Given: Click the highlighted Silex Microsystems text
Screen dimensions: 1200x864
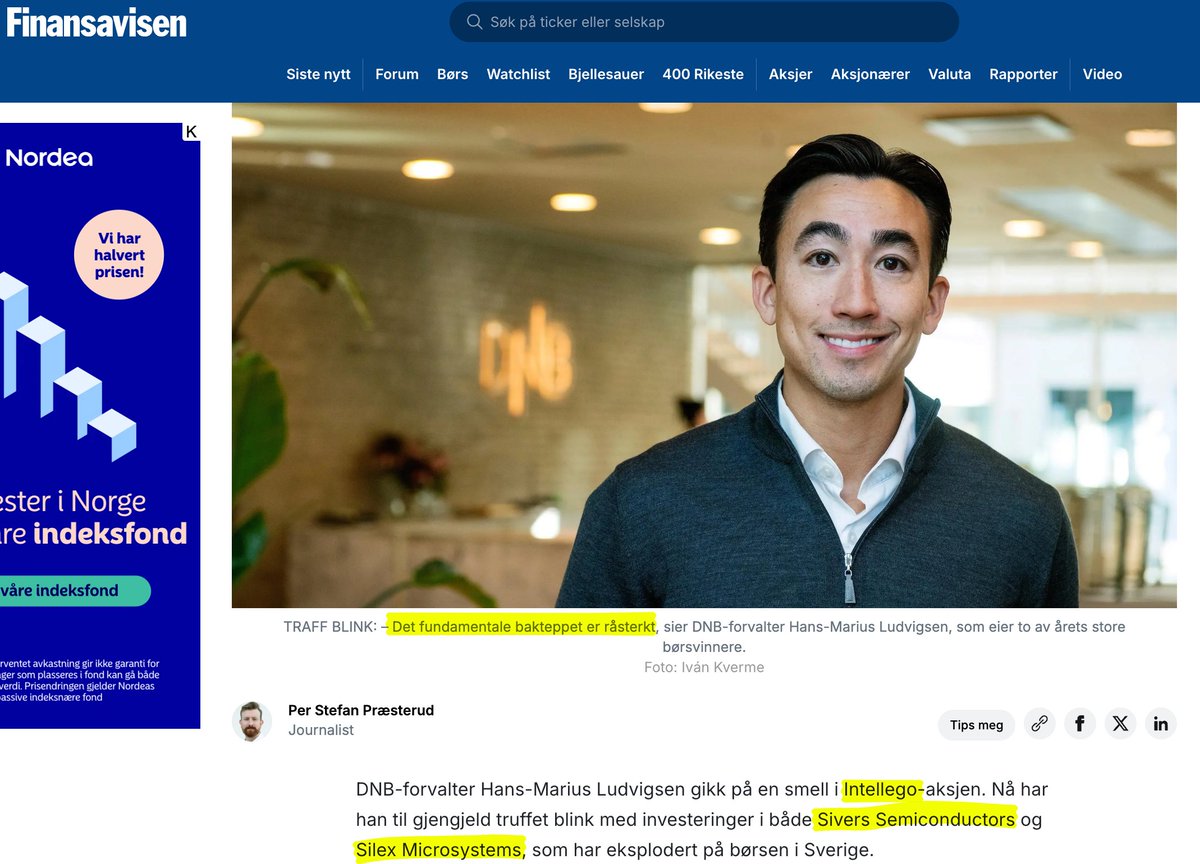Looking at the screenshot, I should tap(439, 850).
